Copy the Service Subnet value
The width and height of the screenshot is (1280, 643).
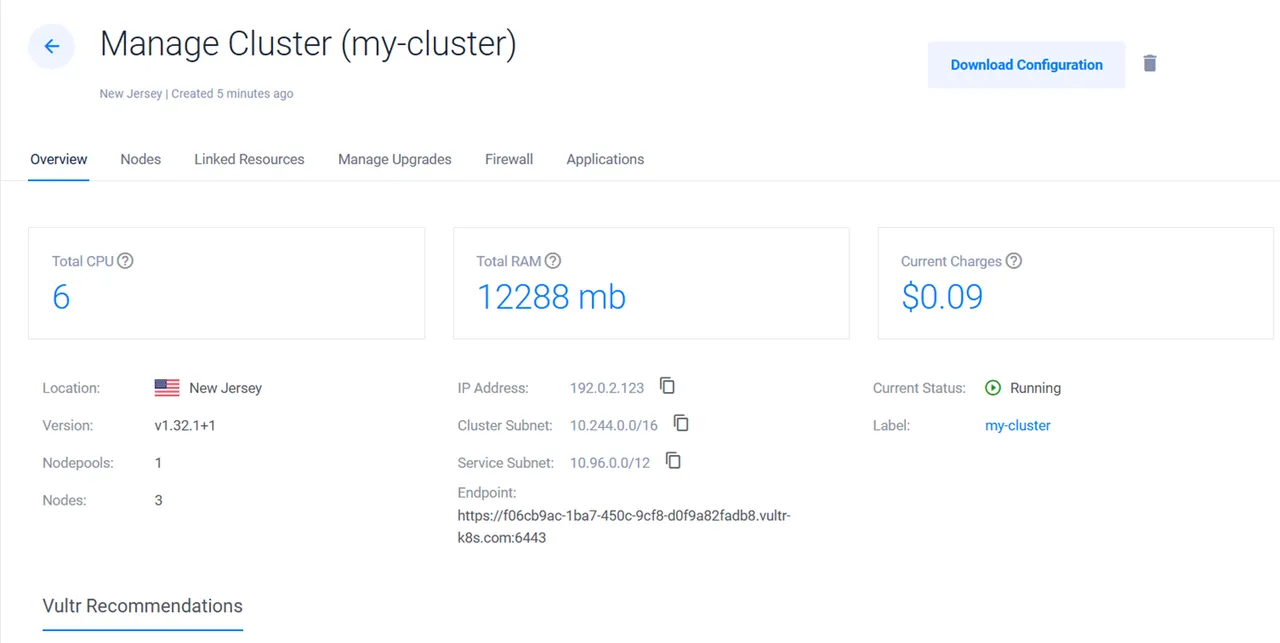[x=673, y=461]
